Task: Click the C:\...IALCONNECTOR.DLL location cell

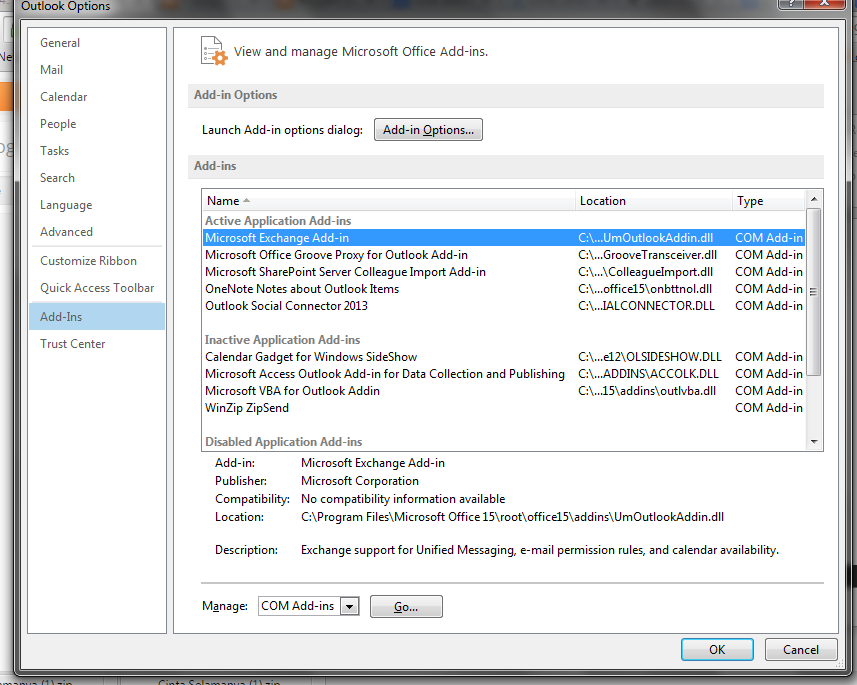Action: (x=647, y=306)
